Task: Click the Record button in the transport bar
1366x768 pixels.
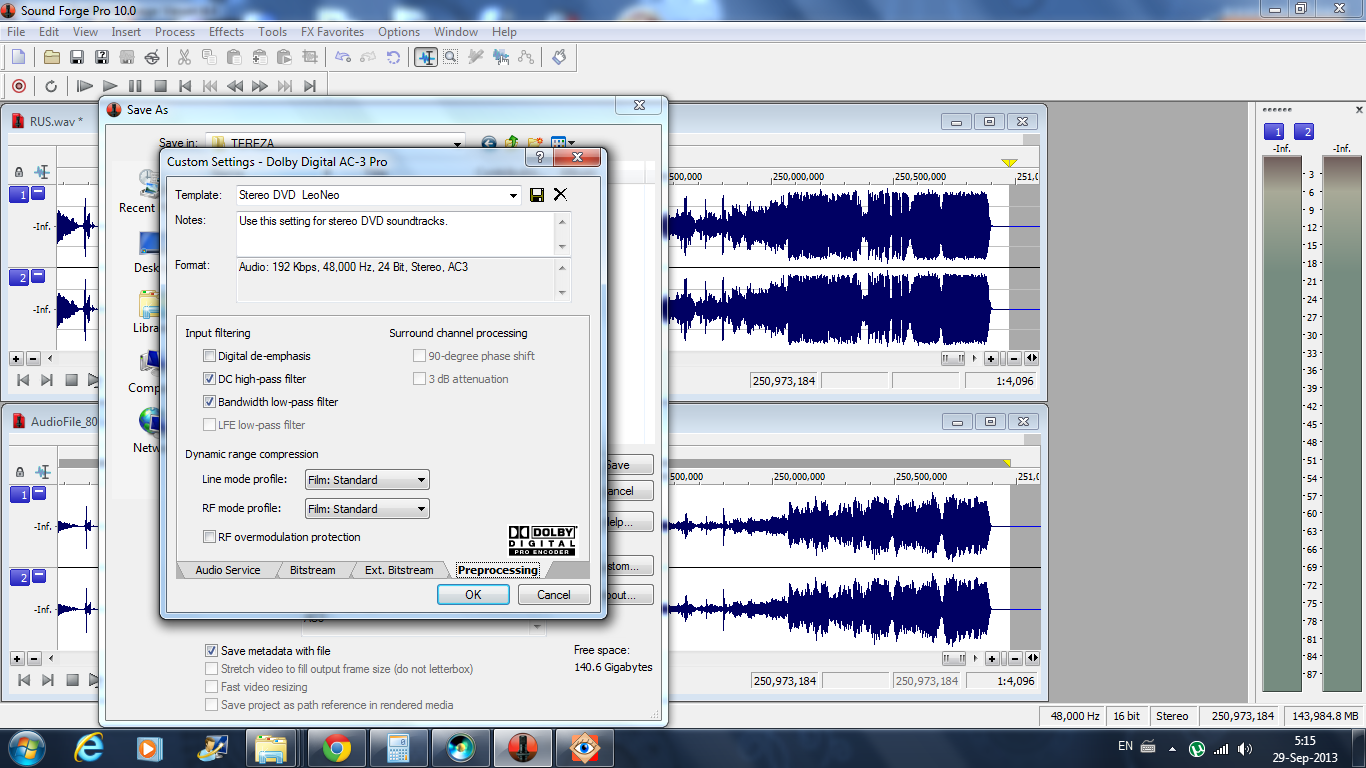Action: (x=19, y=86)
